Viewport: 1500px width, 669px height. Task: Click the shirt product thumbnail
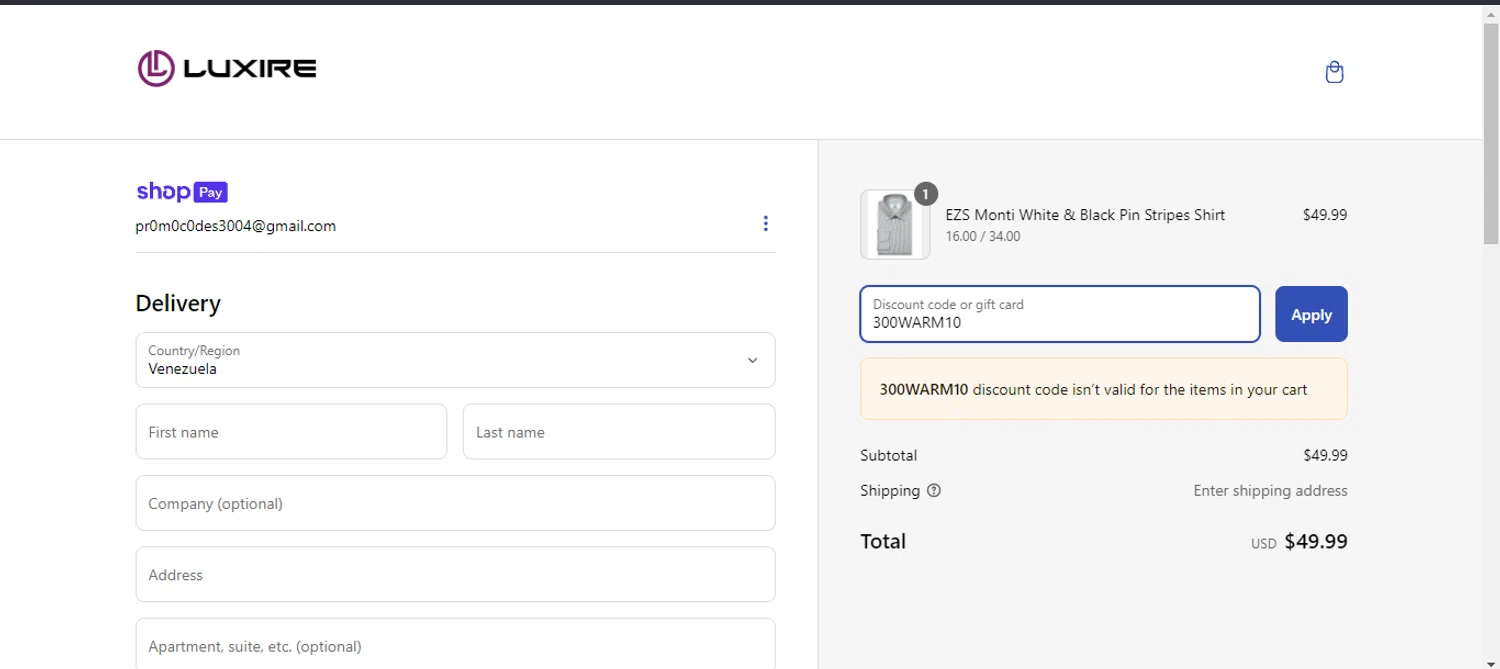tap(895, 225)
